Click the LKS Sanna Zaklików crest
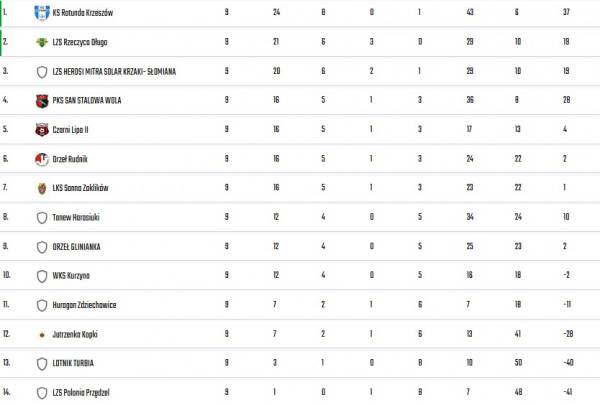600x405 pixels. click(x=41, y=188)
